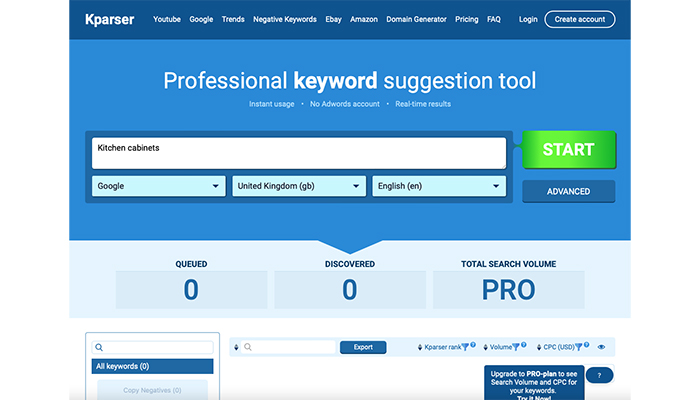Click the Create account button
Viewport: 700px width, 400px height.
[x=579, y=19]
